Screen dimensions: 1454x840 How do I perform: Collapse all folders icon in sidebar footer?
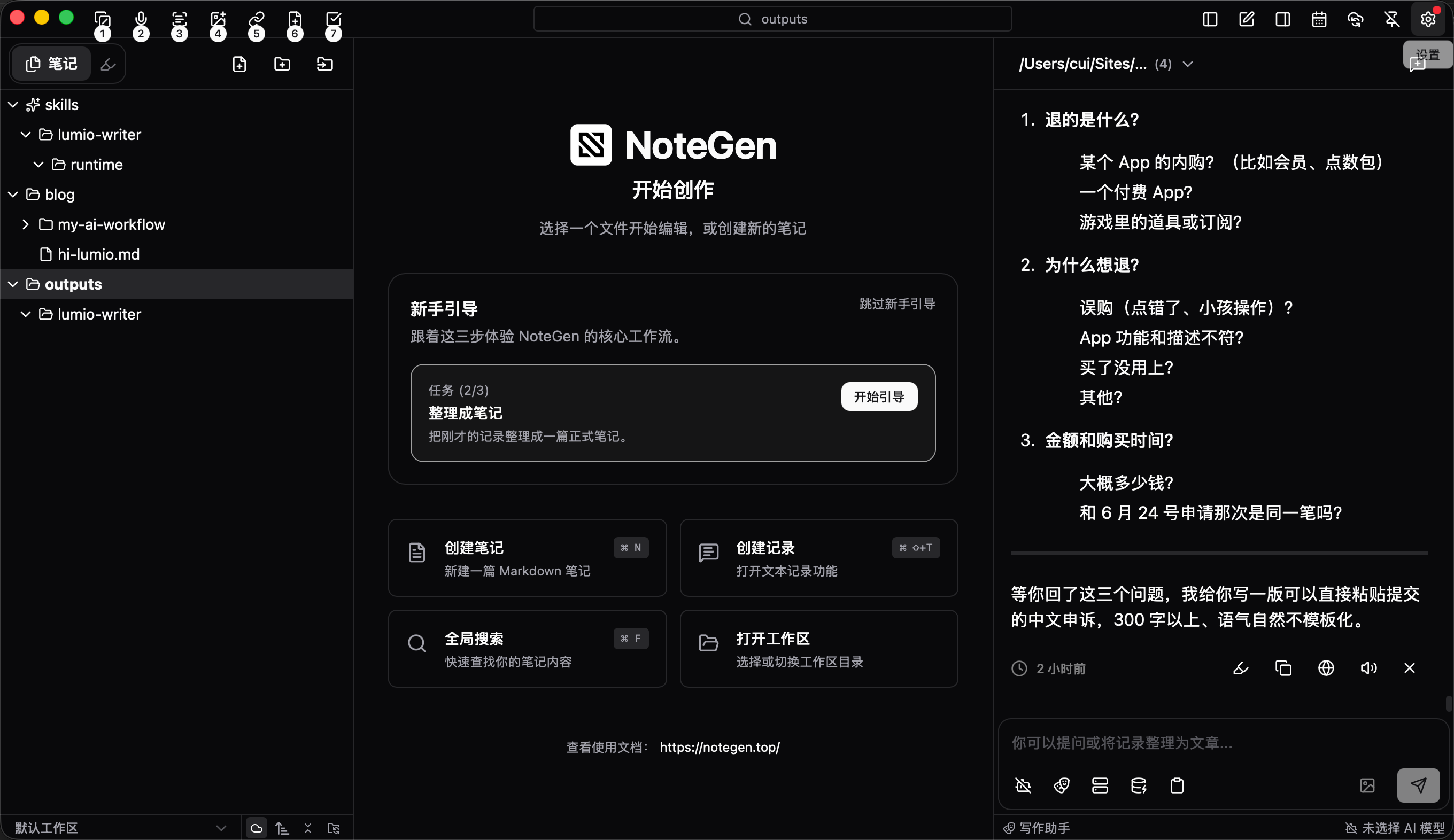point(307,828)
